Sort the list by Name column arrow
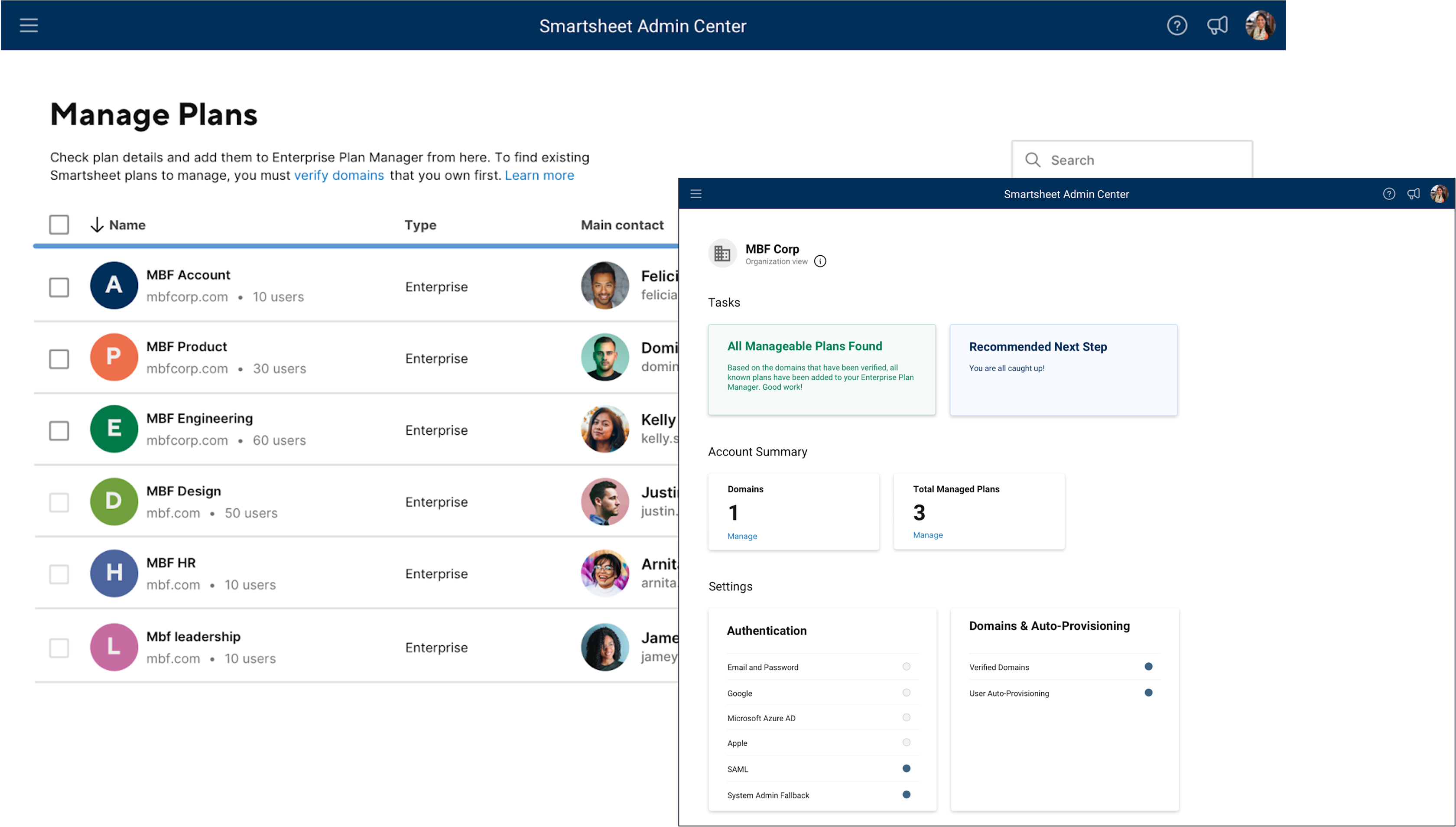Viewport: 1456px width, 827px height. tap(97, 225)
